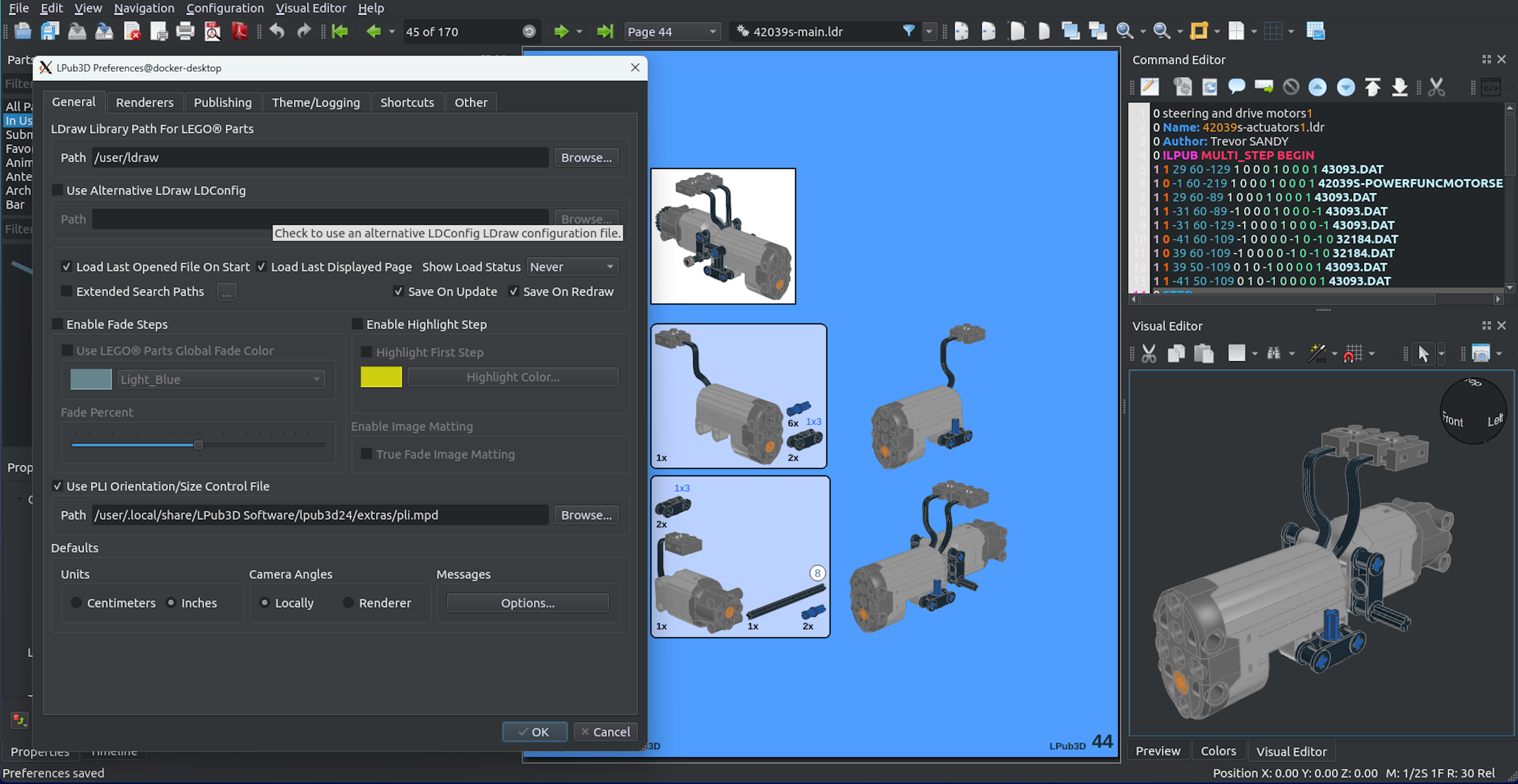
Task: Browse for the PLI control file path
Action: coord(586,514)
